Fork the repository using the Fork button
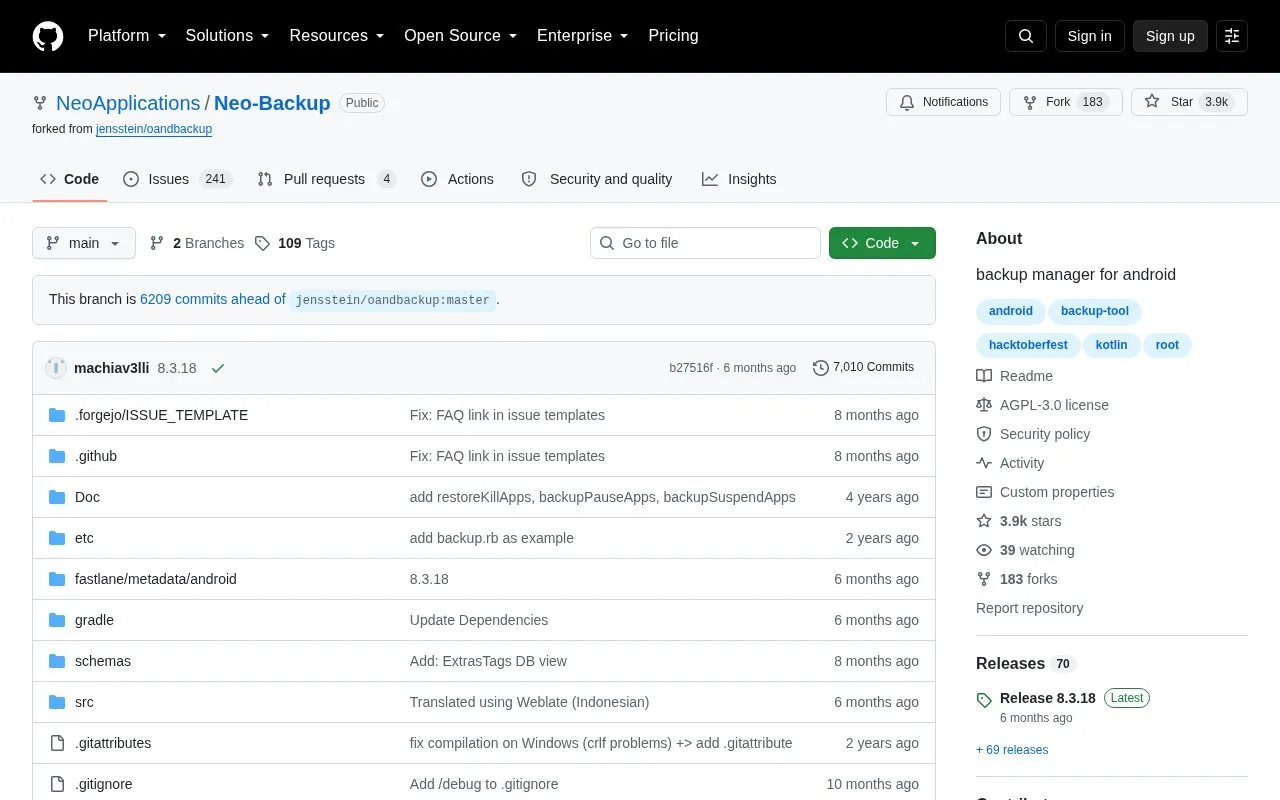The width and height of the screenshot is (1280, 800). pos(1066,102)
